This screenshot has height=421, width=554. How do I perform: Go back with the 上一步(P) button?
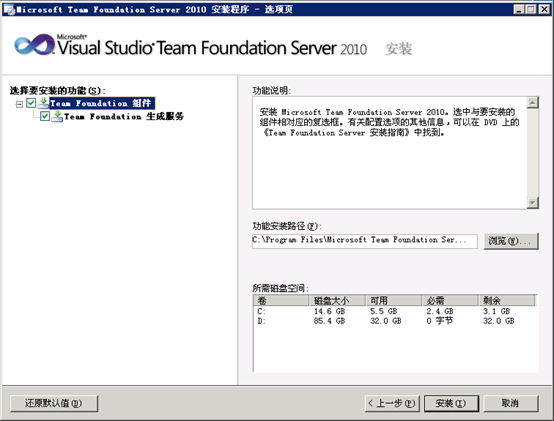(392, 403)
